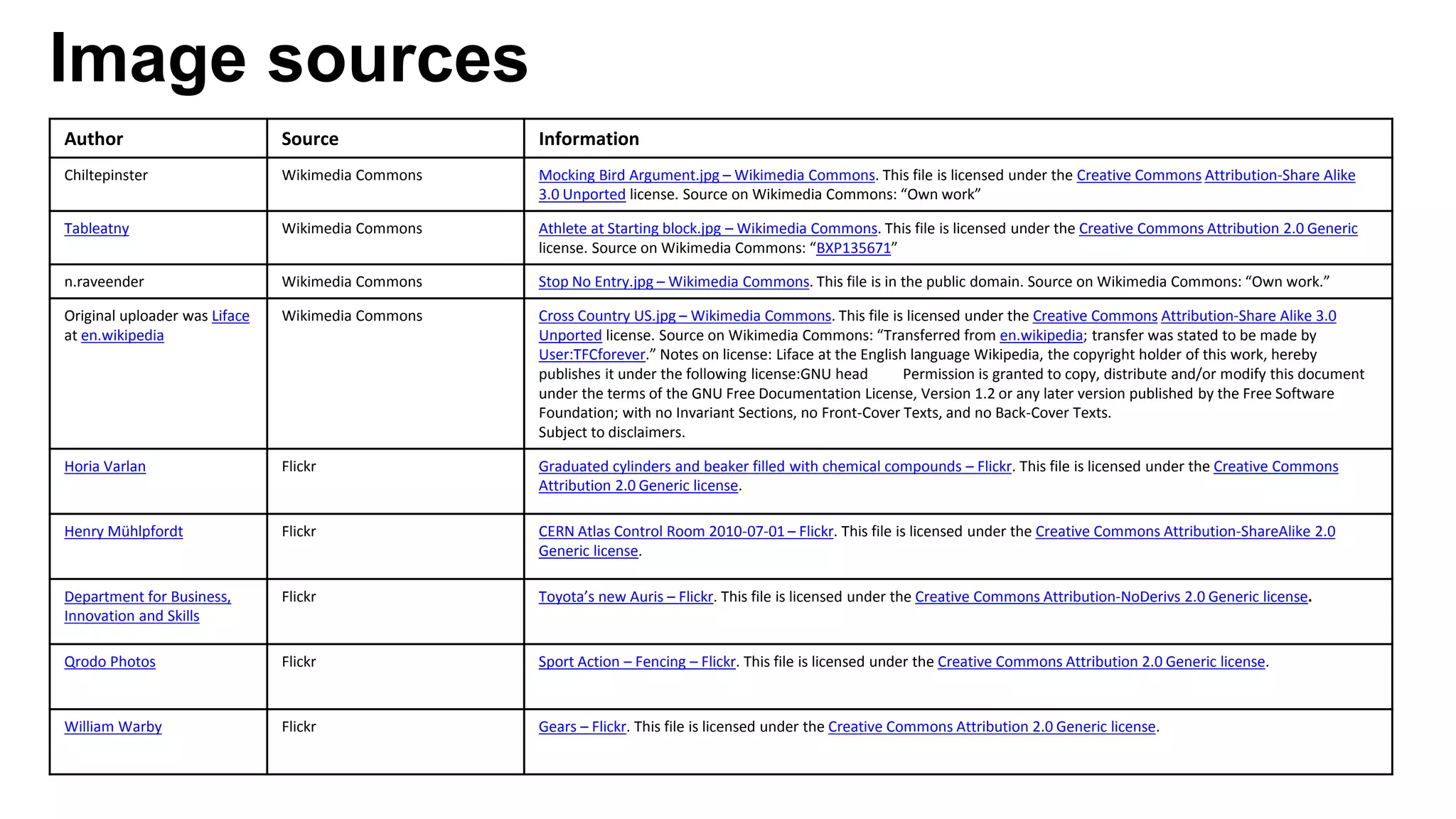Click the Henry Mühlpfordt author link
The width and height of the screenshot is (1456, 819).
124,532
